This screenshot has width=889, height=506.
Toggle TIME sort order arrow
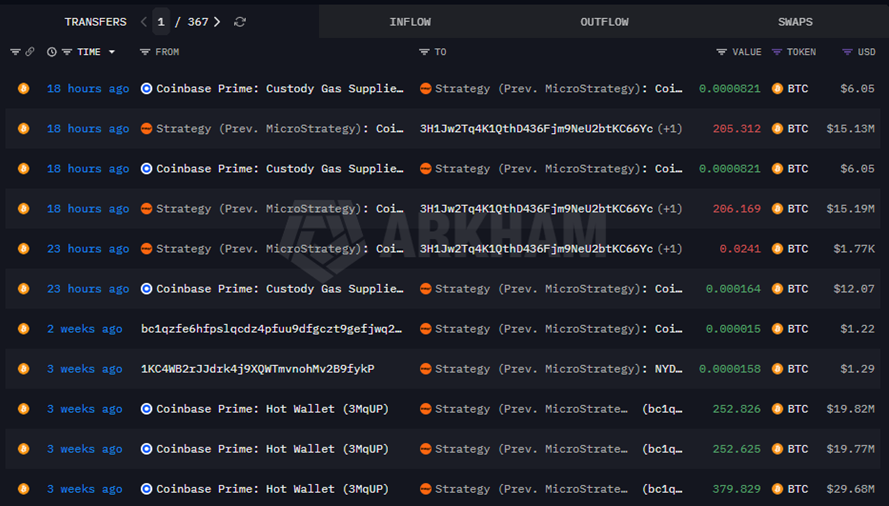pyautogui.click(x=112, y=52)
